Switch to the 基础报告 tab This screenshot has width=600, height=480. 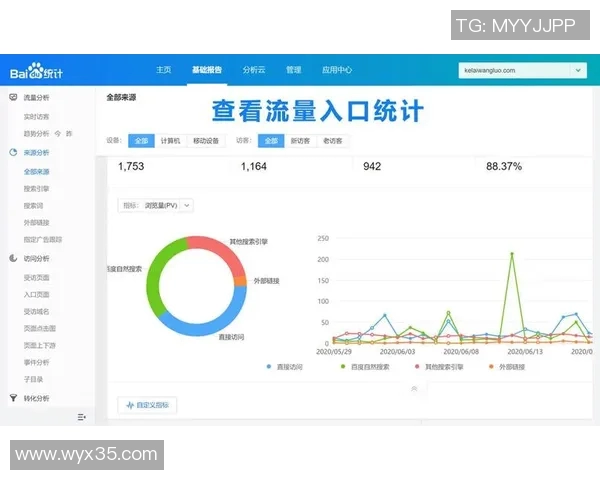point(207,70)
